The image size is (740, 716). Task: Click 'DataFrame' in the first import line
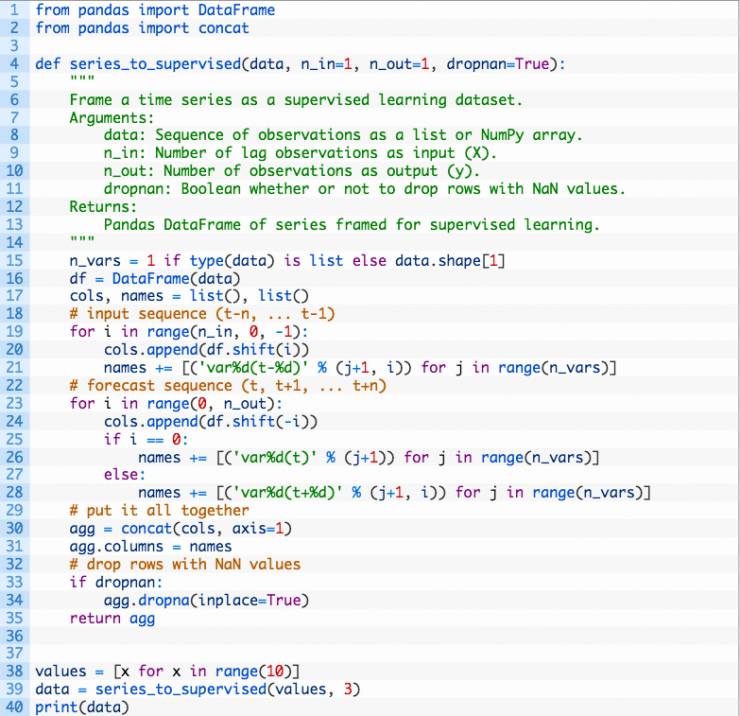point(236,10)
